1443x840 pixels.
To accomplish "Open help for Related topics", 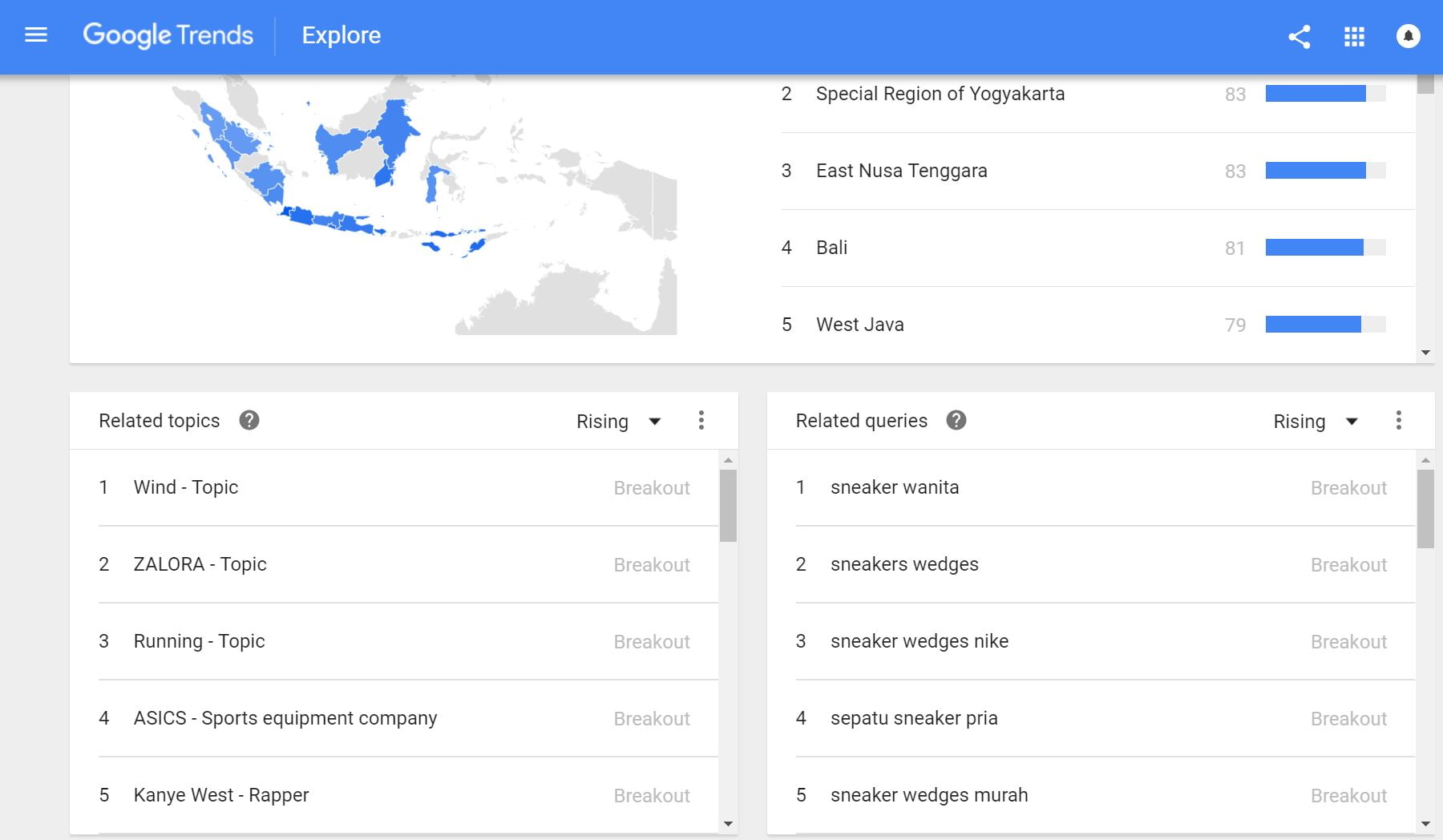I will pos(249,420).
